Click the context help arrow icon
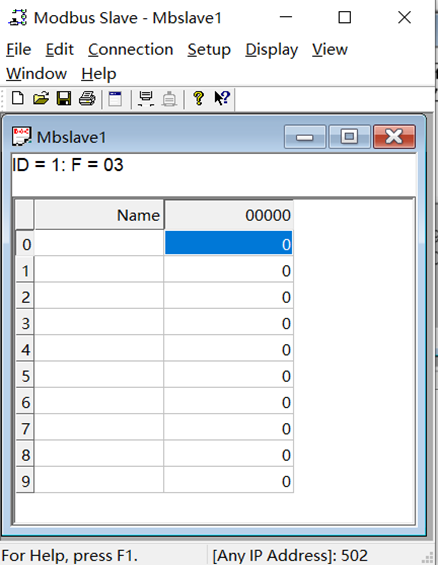 (222, 98)
